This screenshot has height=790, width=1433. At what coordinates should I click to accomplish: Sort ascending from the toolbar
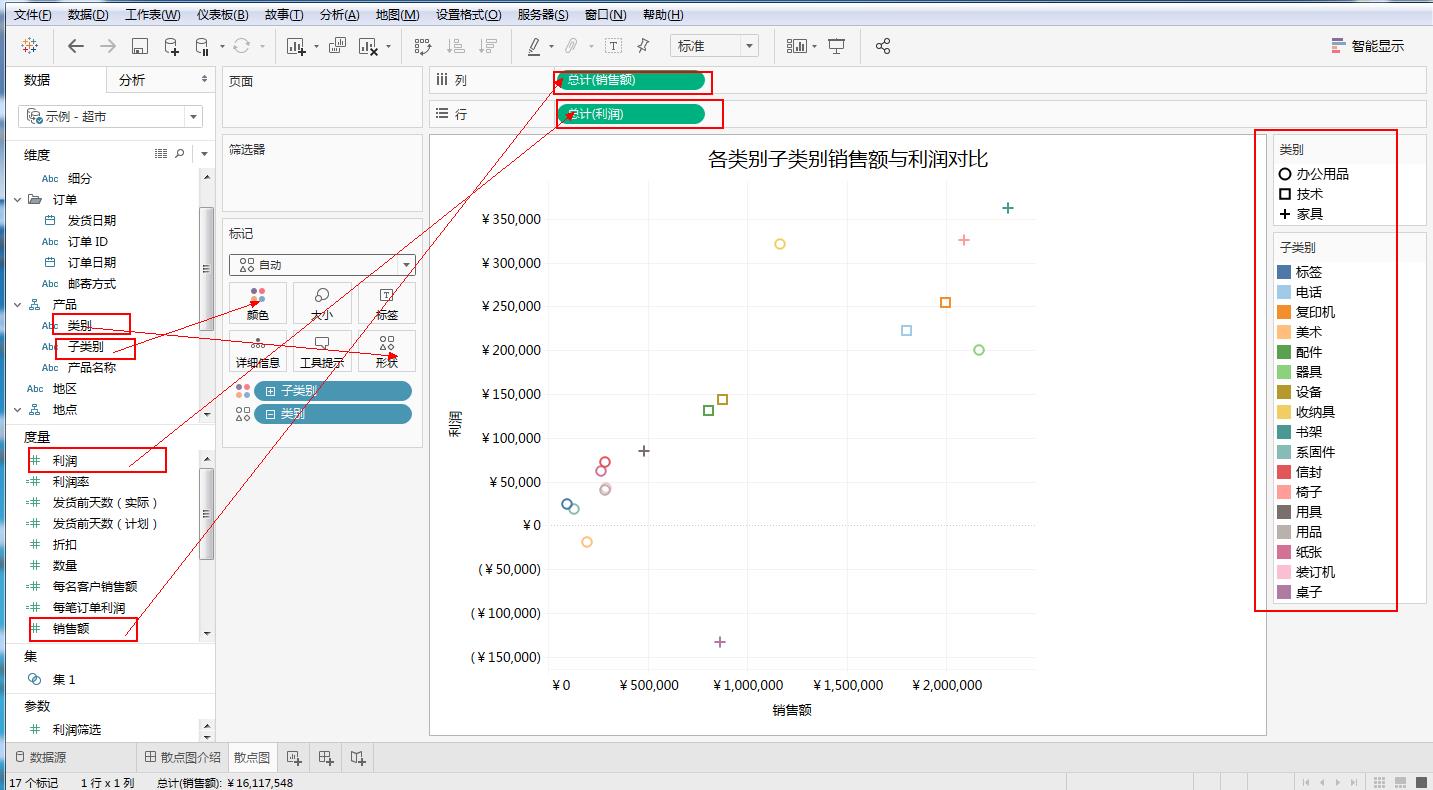455,46
